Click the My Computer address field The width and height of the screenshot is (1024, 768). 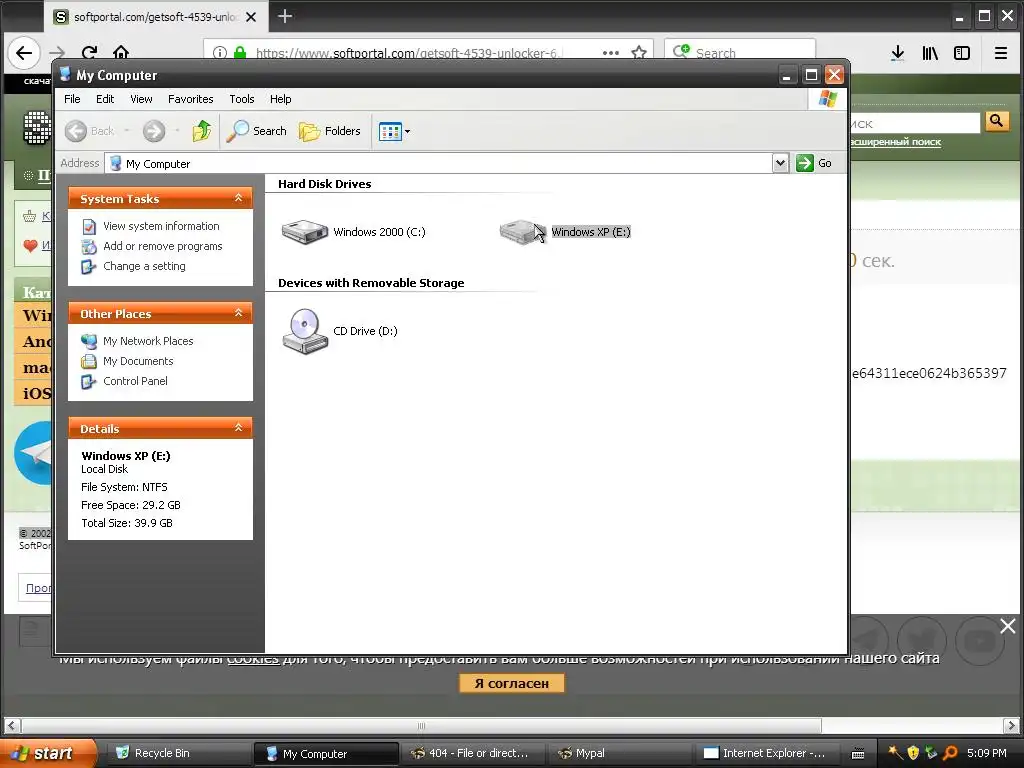point(439,163)
